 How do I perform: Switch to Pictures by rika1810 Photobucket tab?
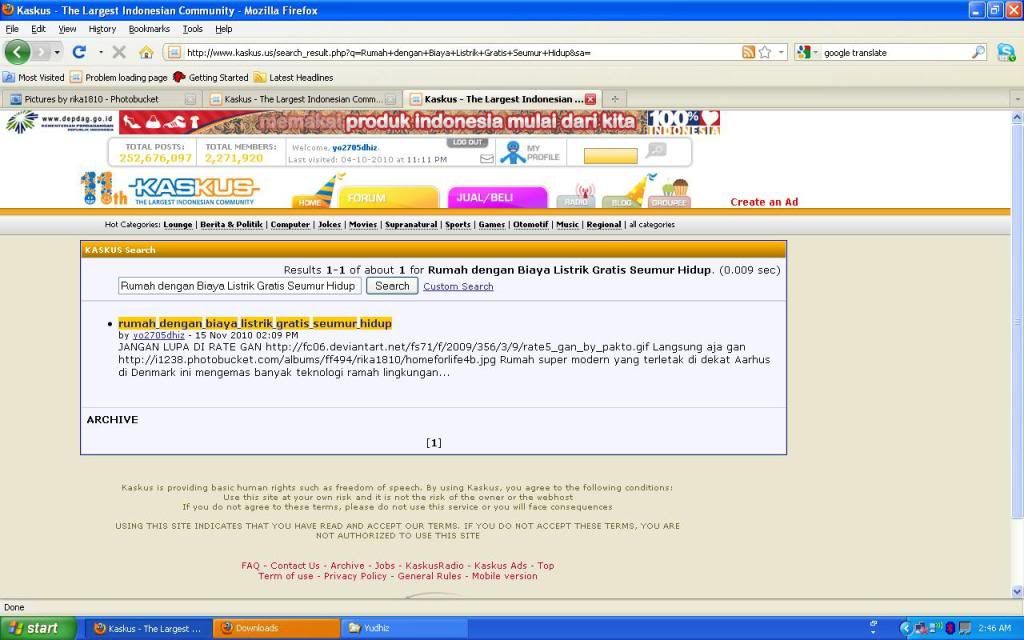point(102,99)
